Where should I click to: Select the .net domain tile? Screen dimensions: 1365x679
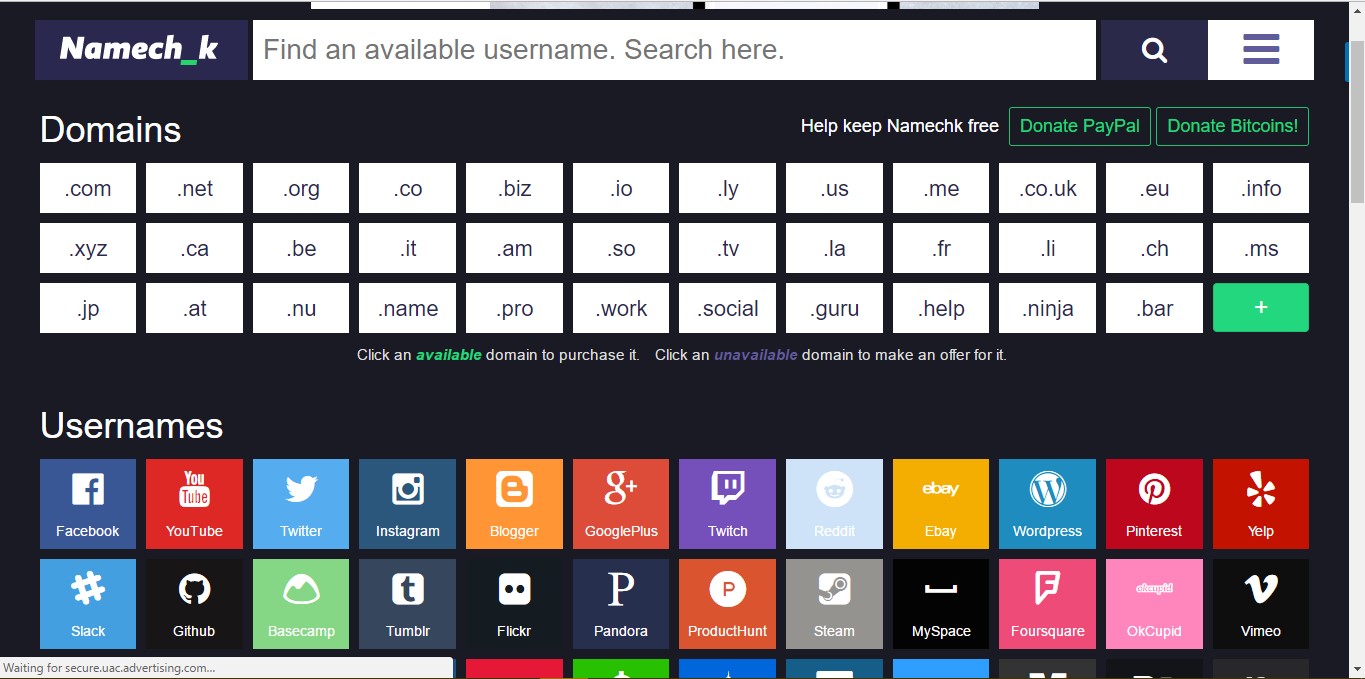tap(194, 188)
